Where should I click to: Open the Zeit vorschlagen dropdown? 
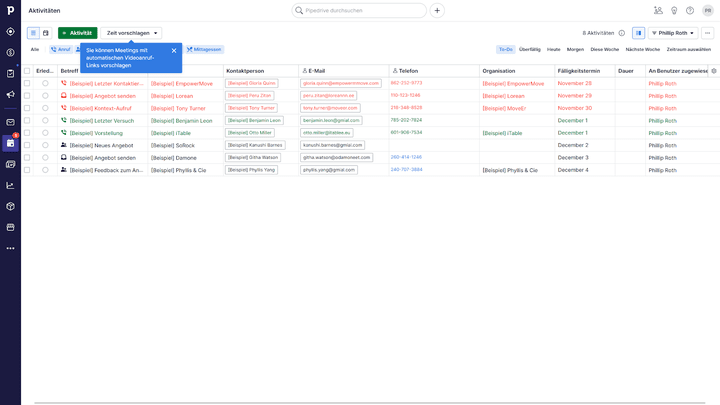click(x=133, y=33)
